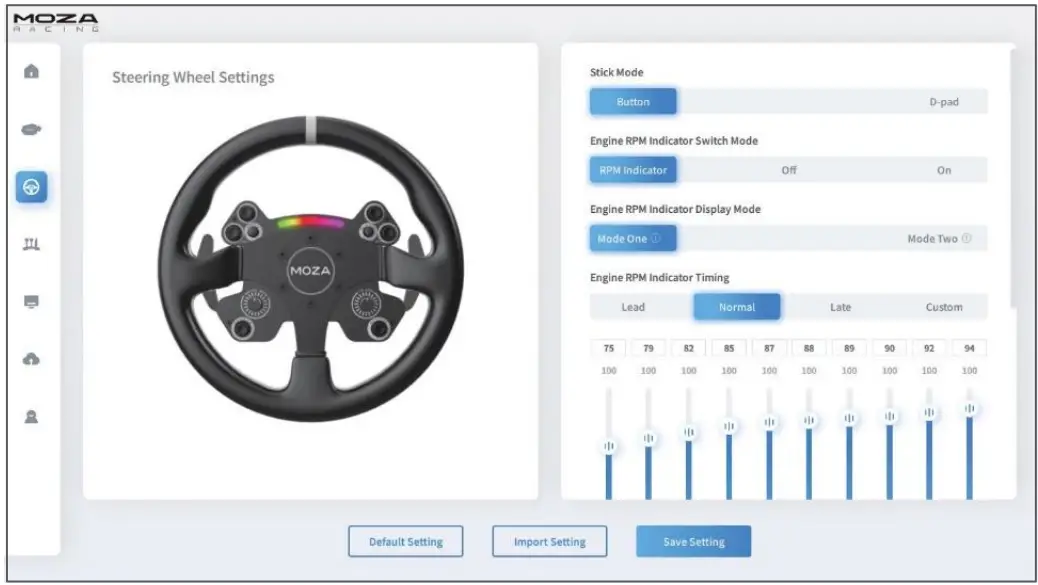View the Mode Two info tooltip icon
This screenshot has width=1038, height=585.
coord(968,237)
